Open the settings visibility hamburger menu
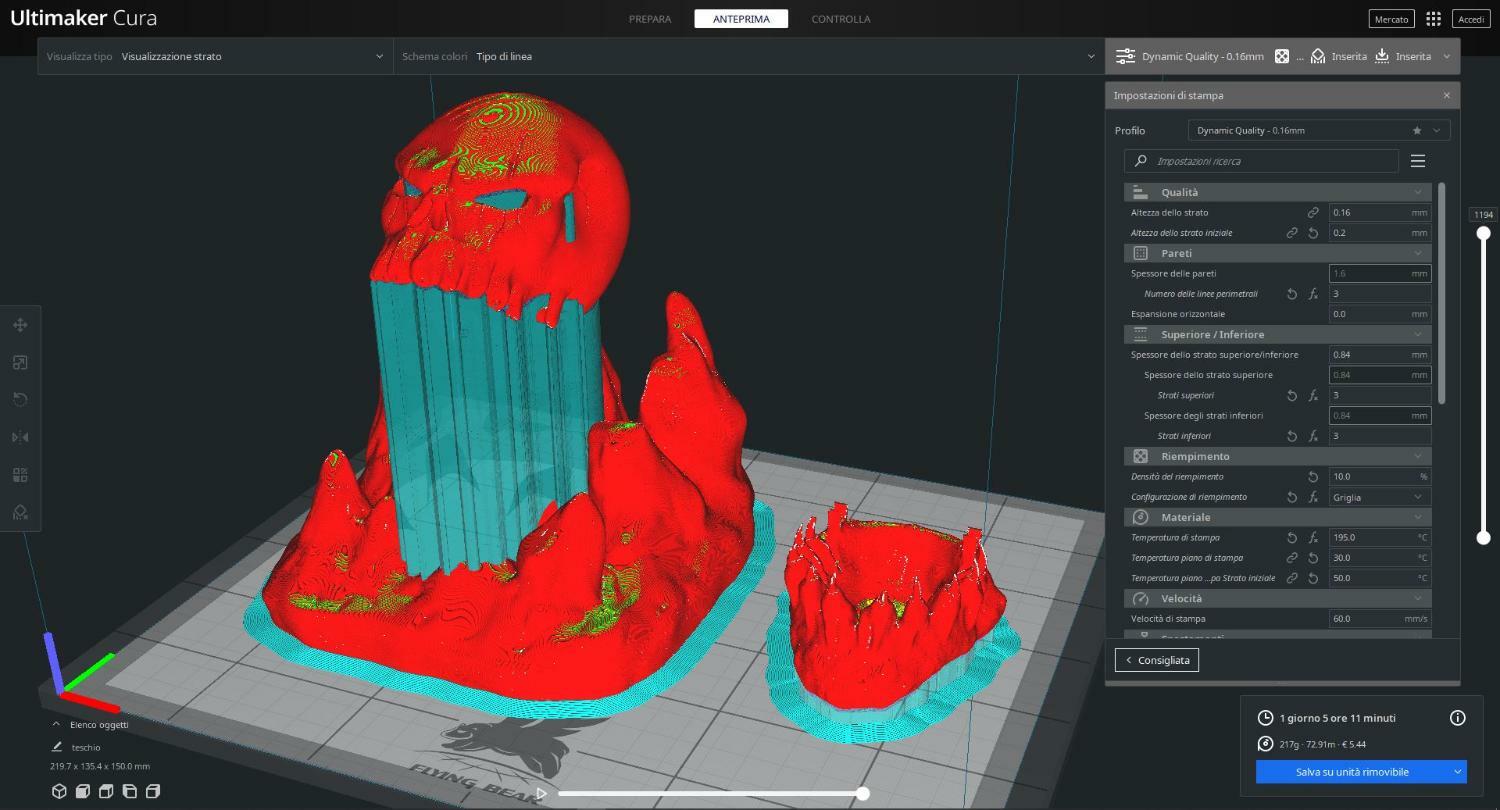1500x810 pixels. [x=1417, y=161]
